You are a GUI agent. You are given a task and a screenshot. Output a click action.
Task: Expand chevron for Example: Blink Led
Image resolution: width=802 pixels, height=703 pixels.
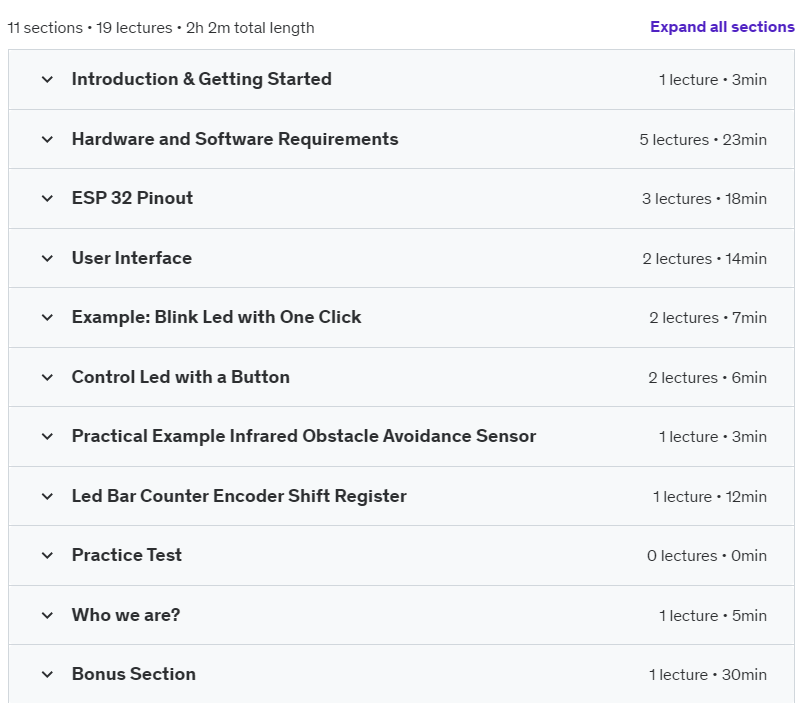pyautogui.click(x=47, y=318)
